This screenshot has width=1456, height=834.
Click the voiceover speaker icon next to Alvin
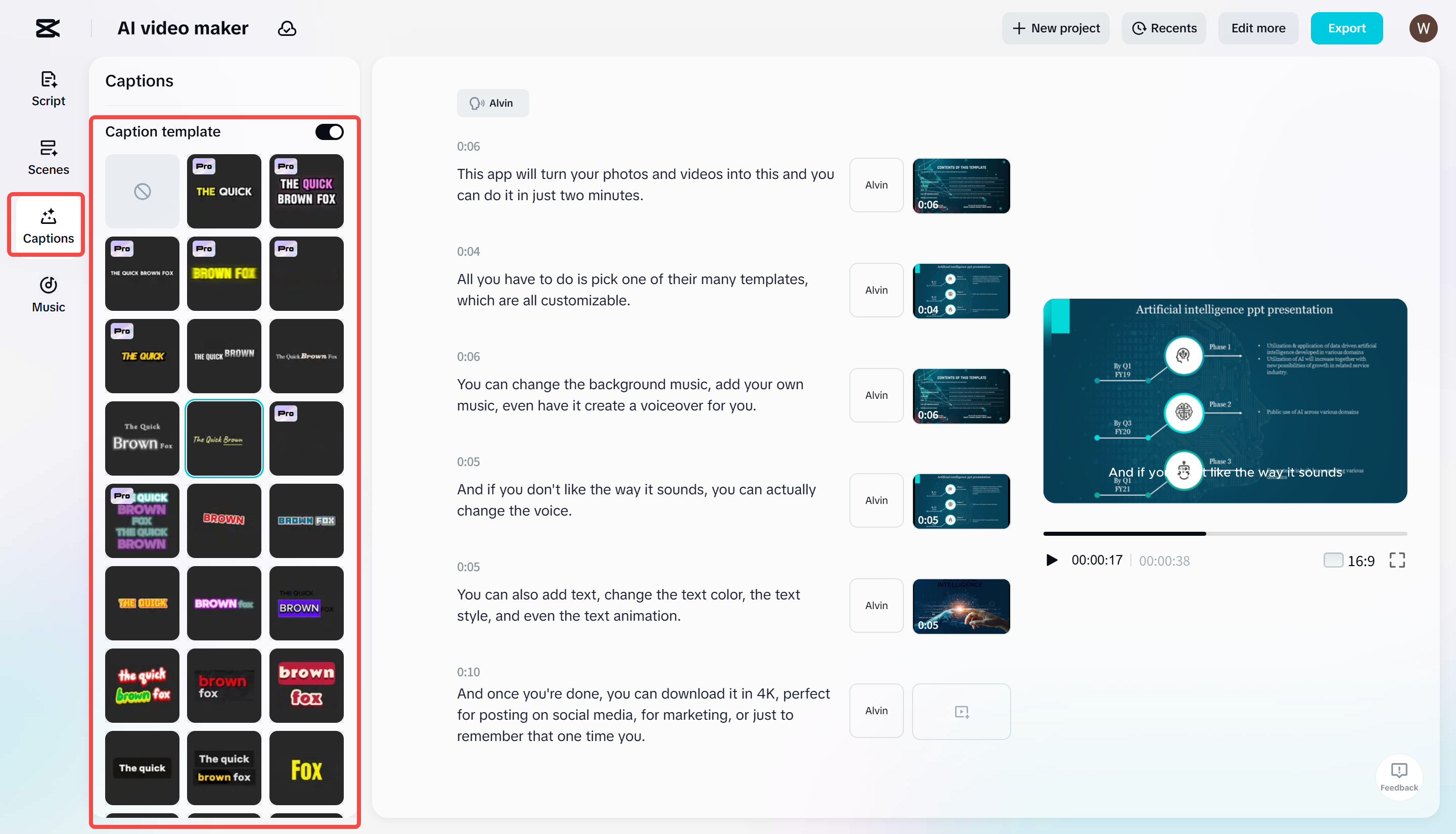(x=477, y=103)
